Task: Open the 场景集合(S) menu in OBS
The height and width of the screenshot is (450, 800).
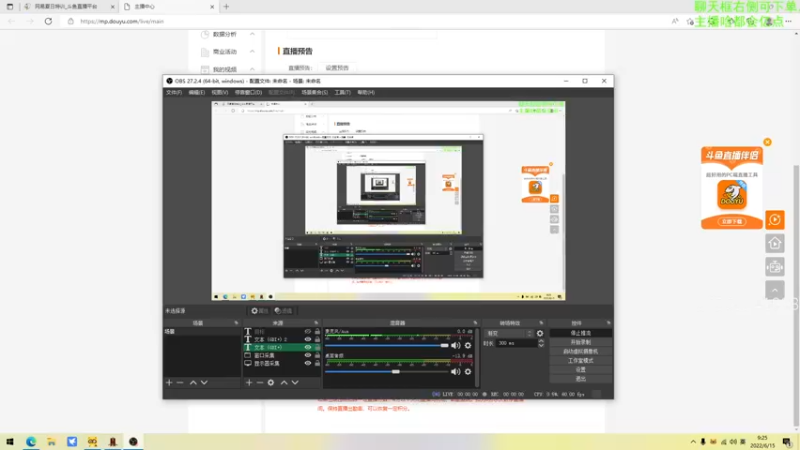Action: [314, 92]
